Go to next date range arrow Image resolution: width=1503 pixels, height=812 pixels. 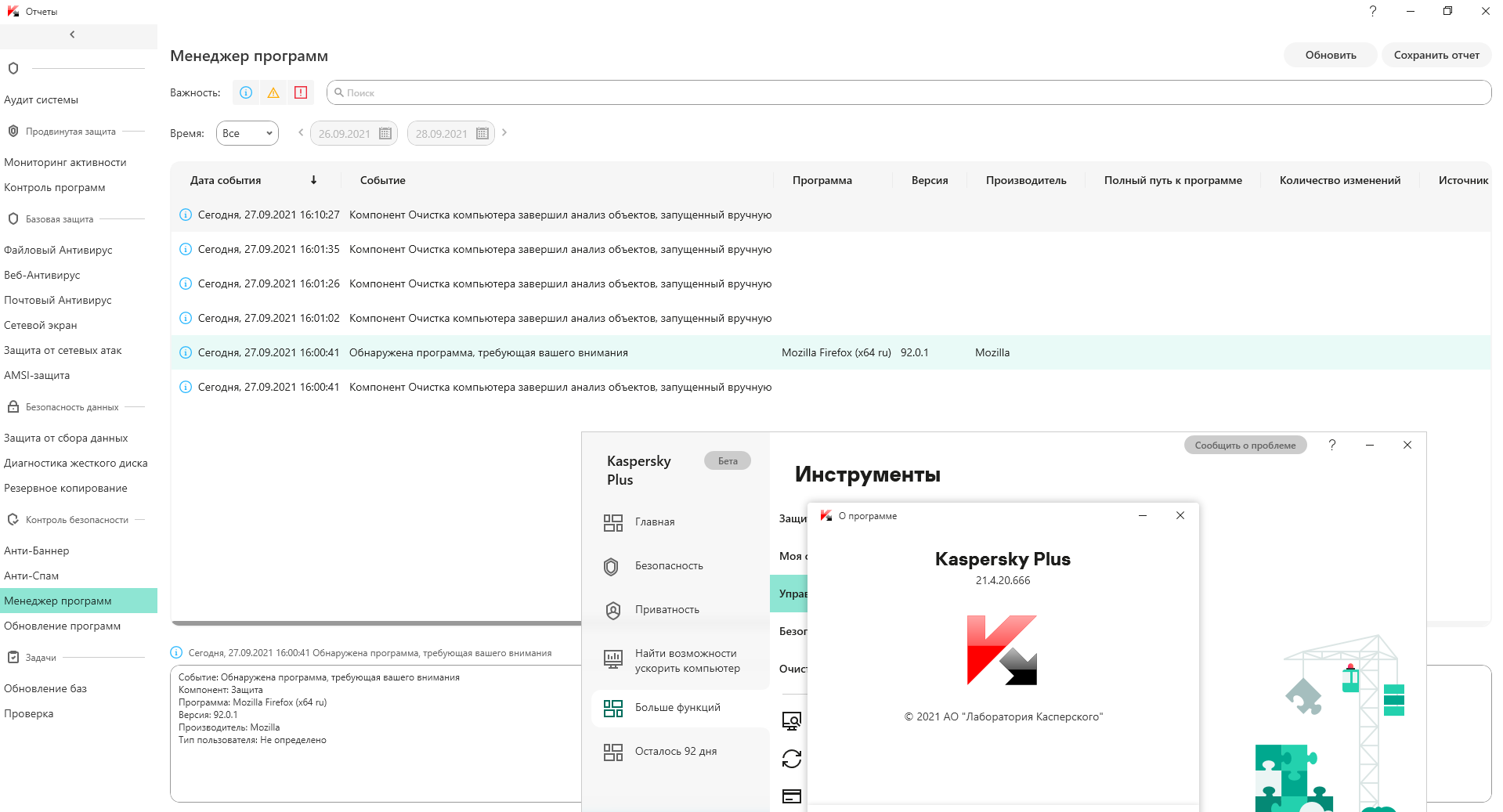504,133
